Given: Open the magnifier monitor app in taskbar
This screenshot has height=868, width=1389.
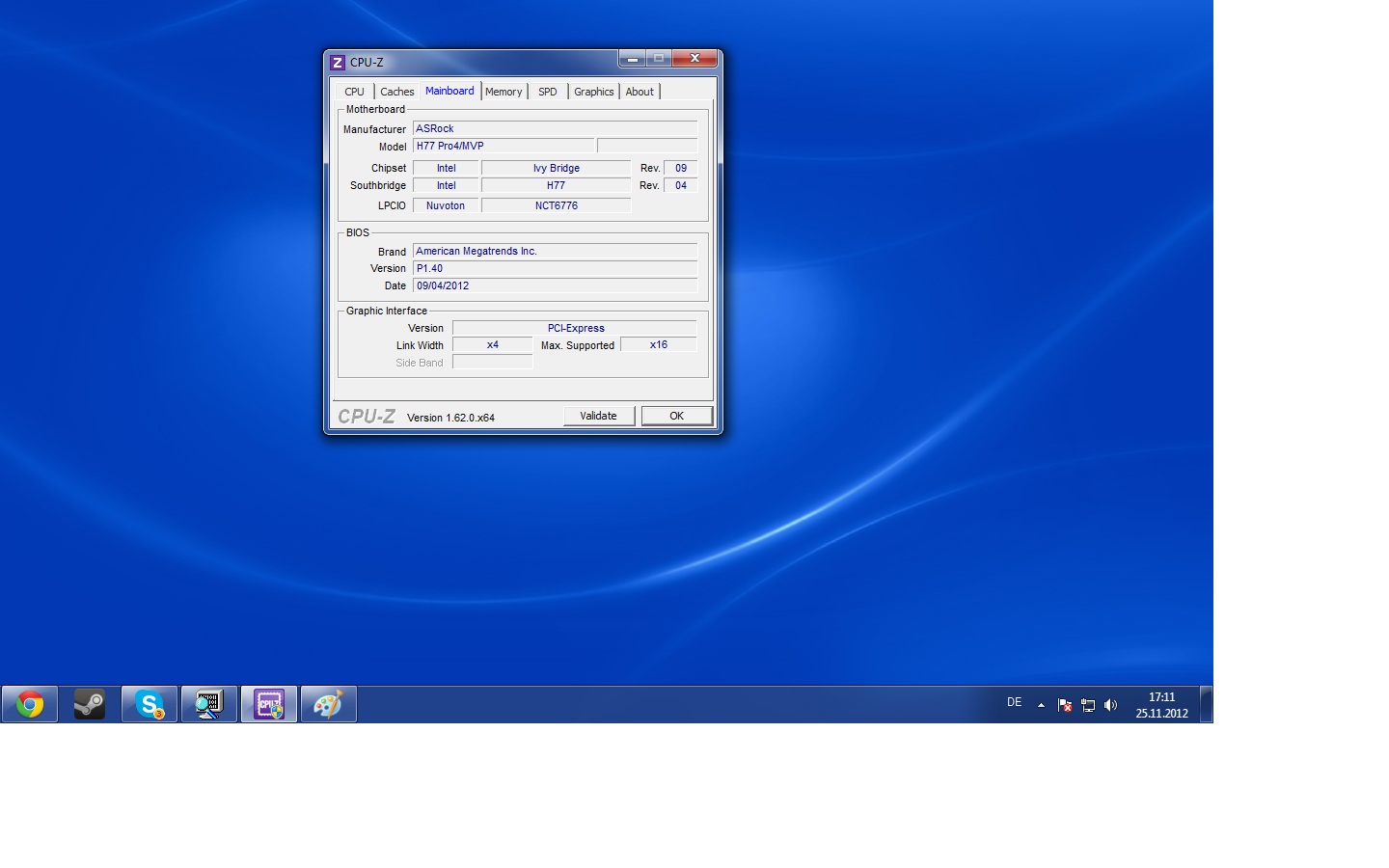Looking at the screenshot, I should point(209,705).
